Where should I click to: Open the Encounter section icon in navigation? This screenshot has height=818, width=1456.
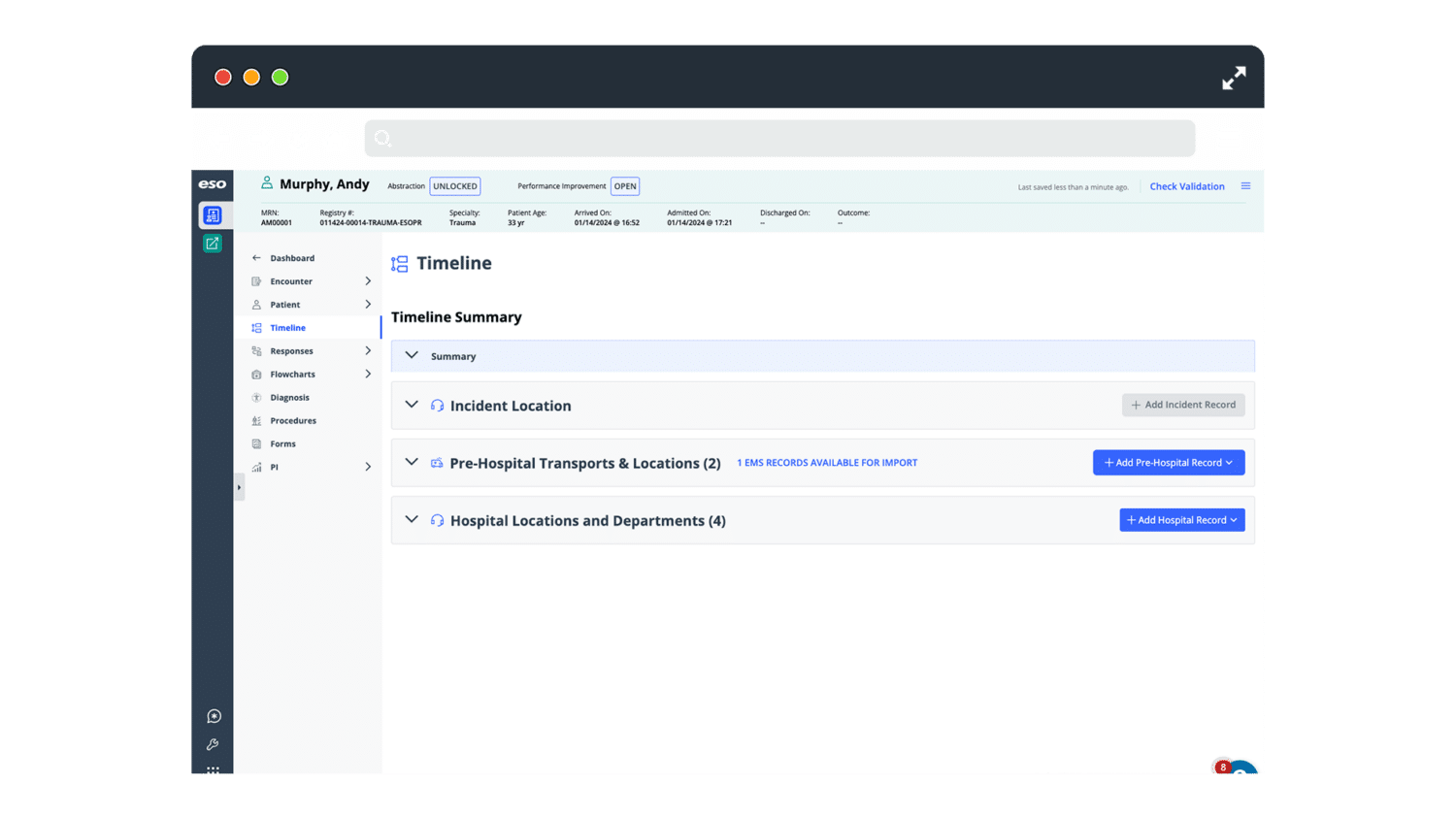pos(255,280)
